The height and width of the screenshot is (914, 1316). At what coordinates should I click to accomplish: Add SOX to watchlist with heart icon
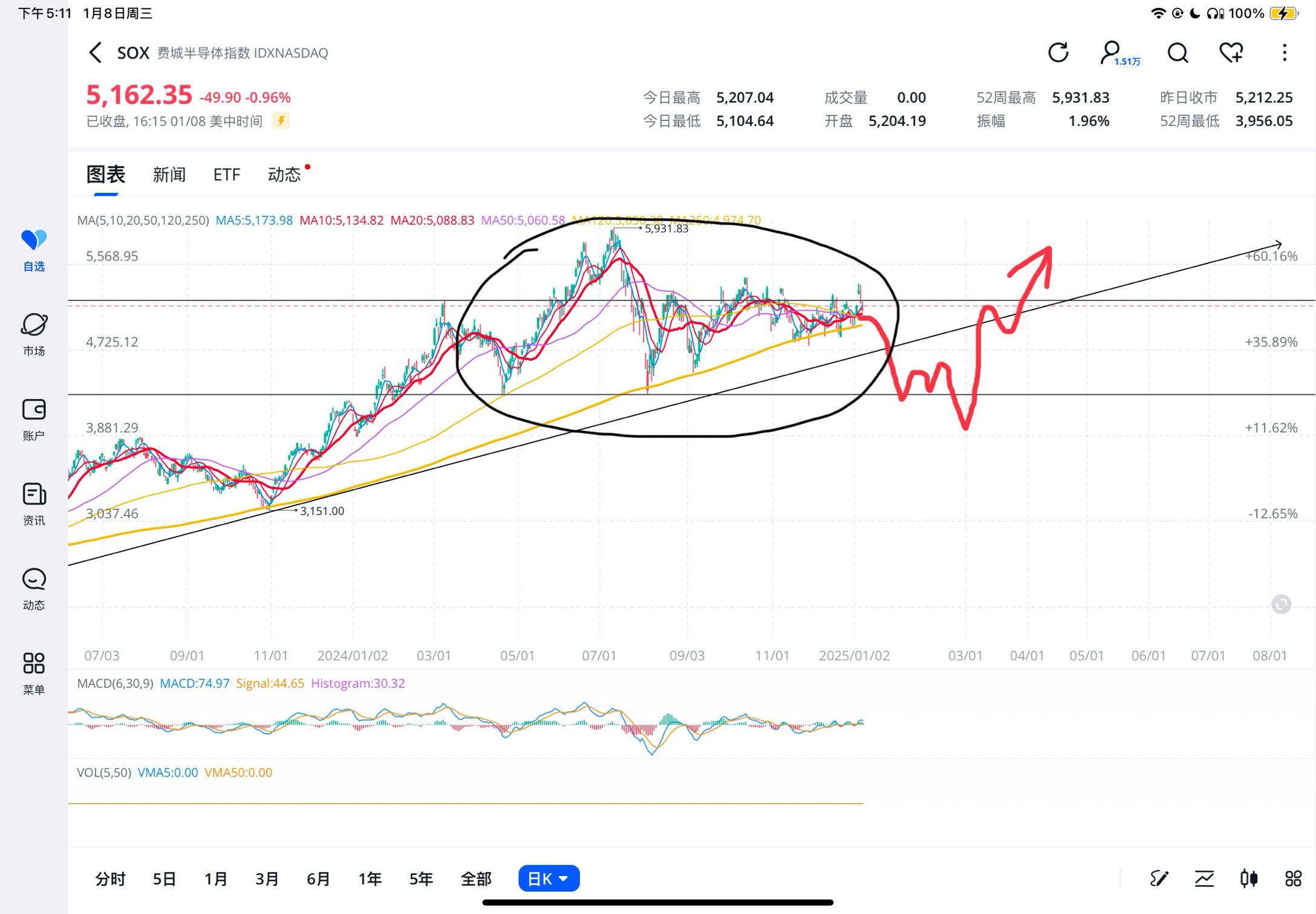coord(1231,53)
